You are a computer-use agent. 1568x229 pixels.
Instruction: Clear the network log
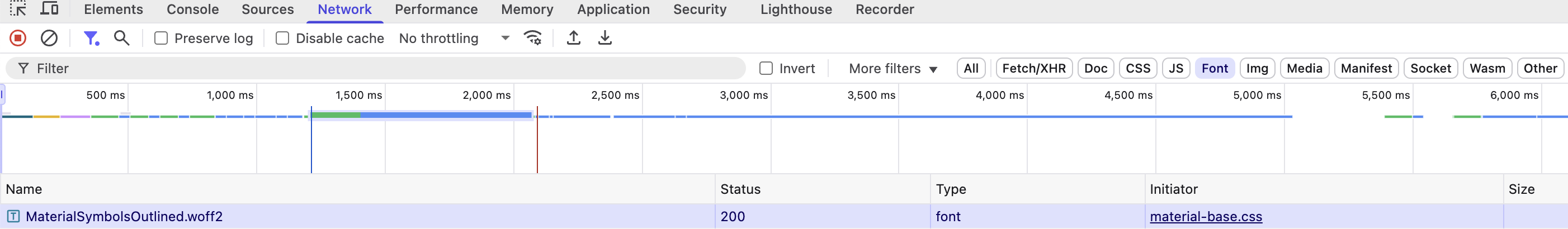click(x=49, y=39)
